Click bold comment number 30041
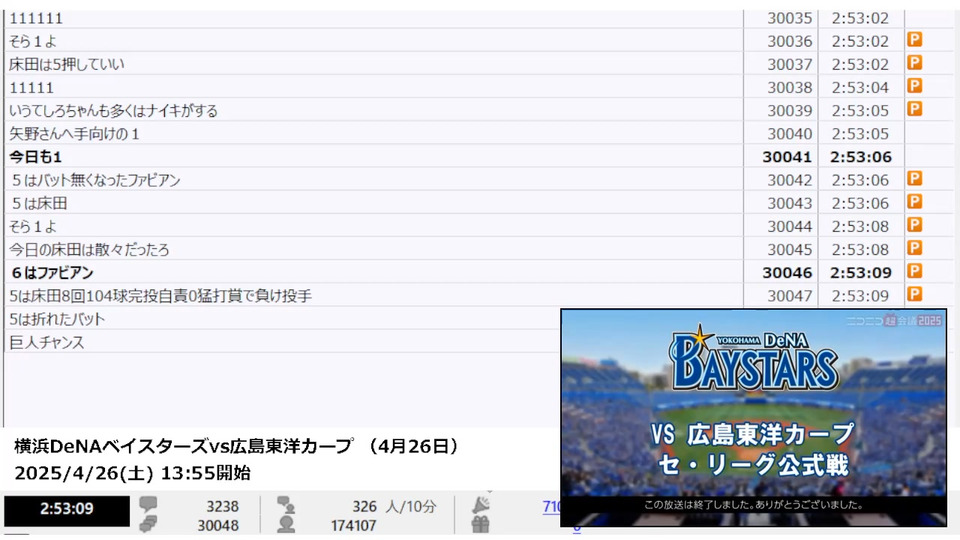 (787, 157)
